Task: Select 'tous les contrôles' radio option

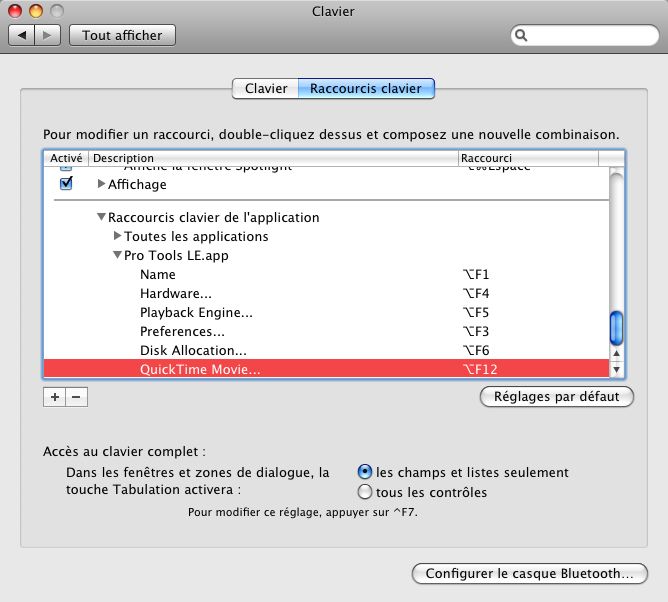Action: click(x=366, y=492)
